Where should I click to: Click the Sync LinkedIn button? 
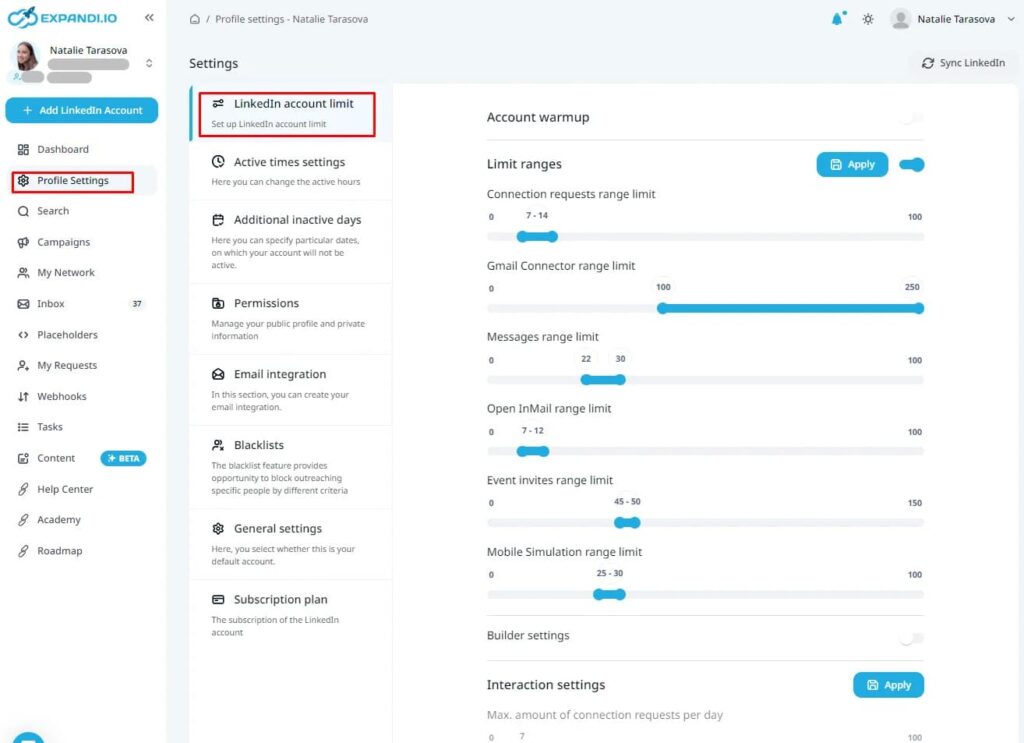click(963, 63)
